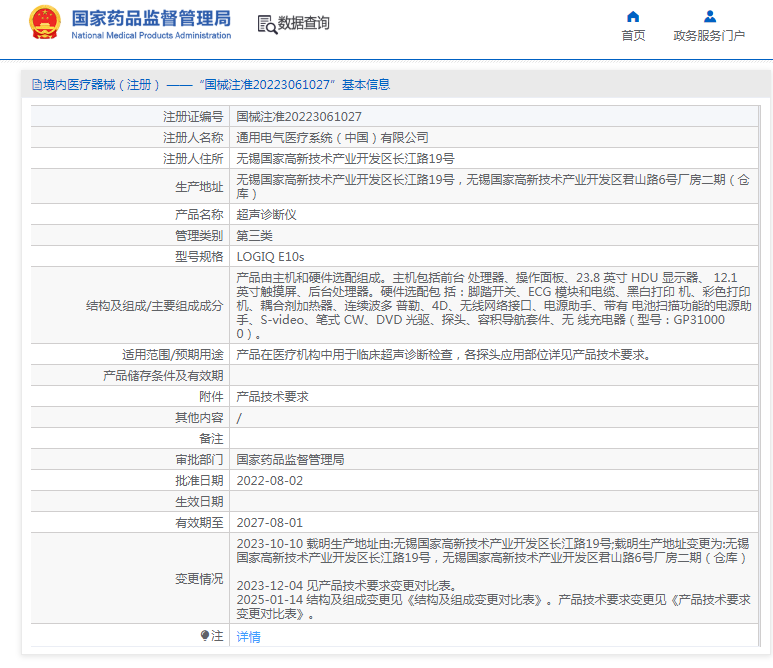This screenshot has width=773, height=668.
Task: Click the 首页 home icon
Action: (633, 17)
